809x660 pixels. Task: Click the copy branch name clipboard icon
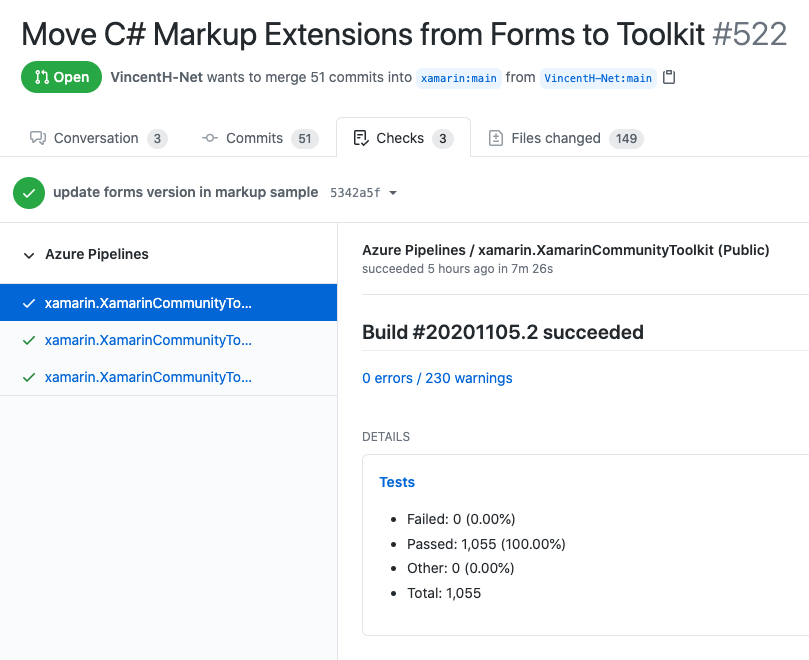click(669, 77)
